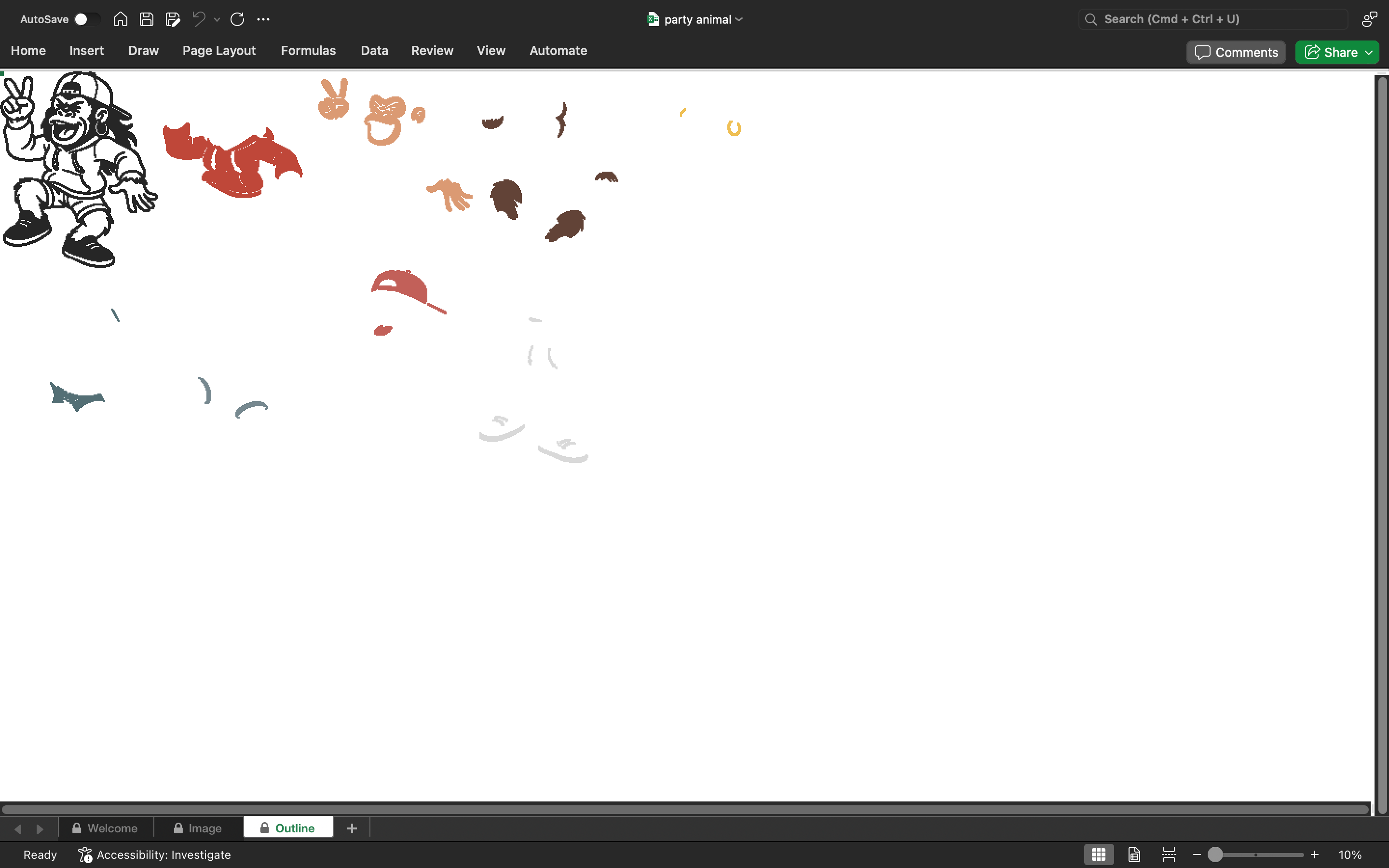Image resolution: width=1389 pixels, height=868 pixels.
Task: Click the Ready status text
Action: pyautogui.click(x=40, y=855)
